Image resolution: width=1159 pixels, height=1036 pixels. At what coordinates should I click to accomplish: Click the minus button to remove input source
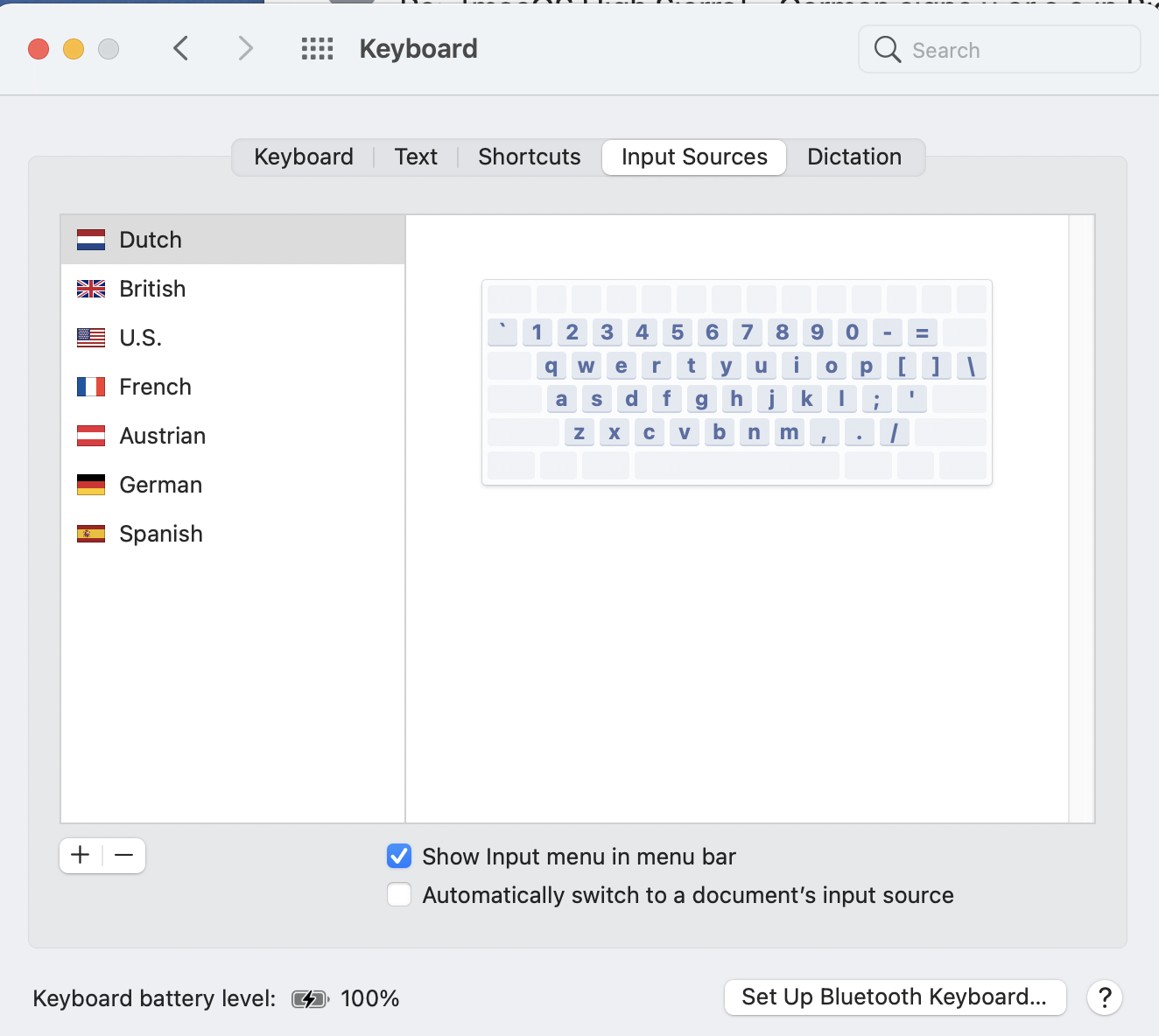(x=124, y=855)
